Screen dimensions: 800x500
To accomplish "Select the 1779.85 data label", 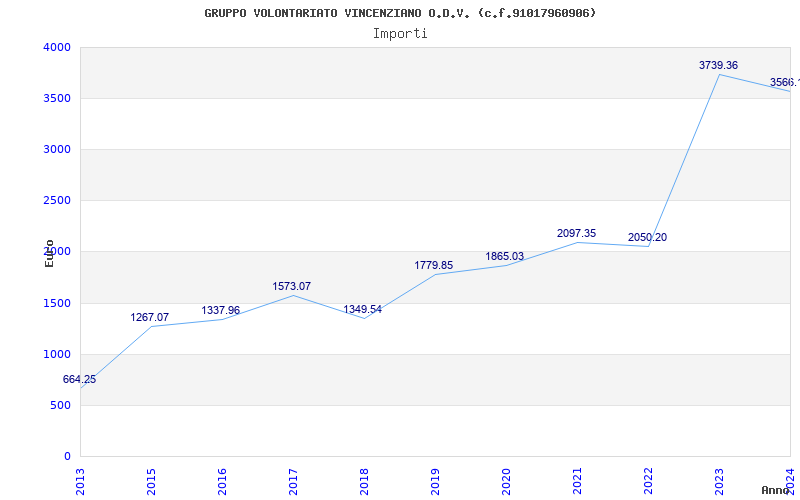I will click(x=433, y=265).
